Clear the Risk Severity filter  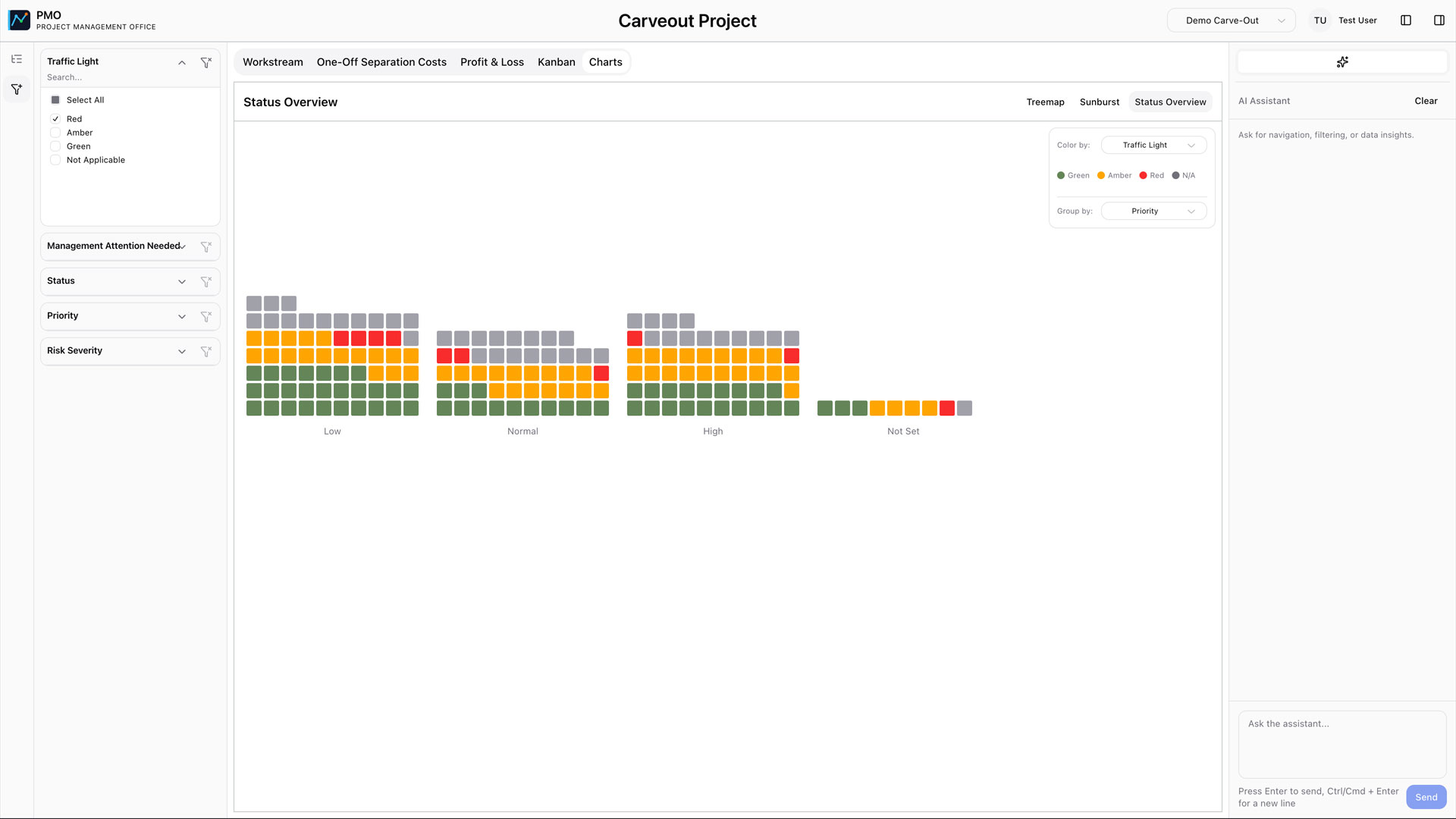click(206, 351)
